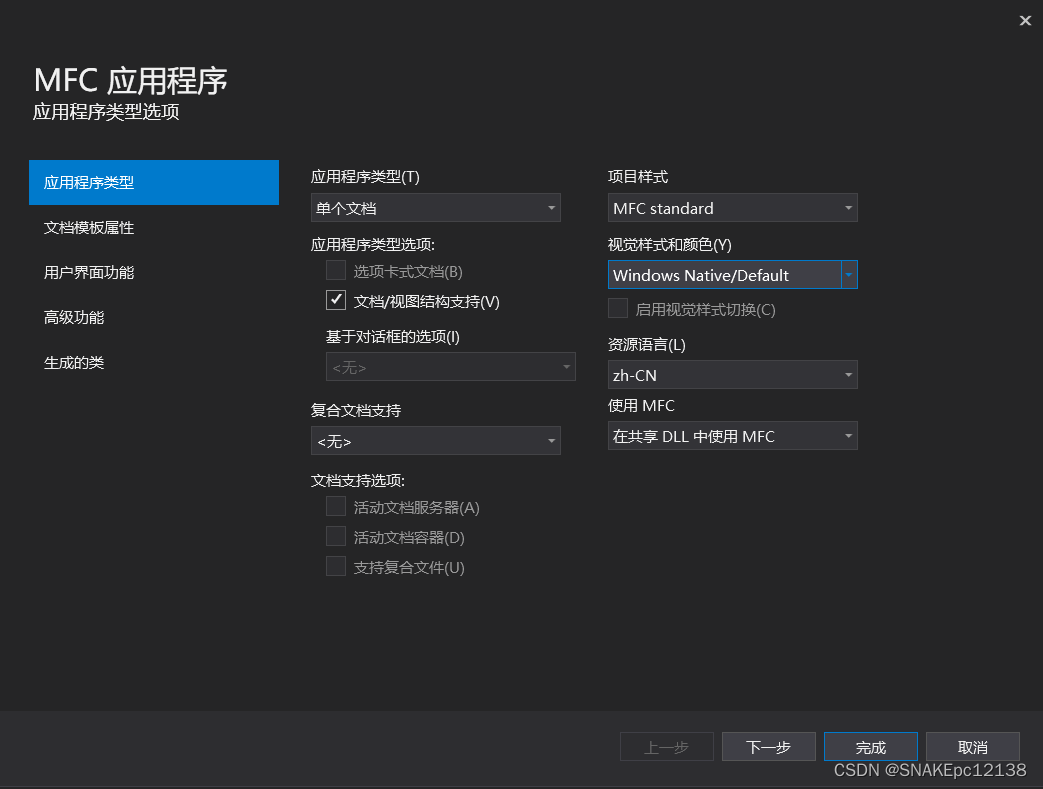The width and height of the screenshot is (1043, 789).
Task: Click the 取消 button to exit
Action: 972,746
